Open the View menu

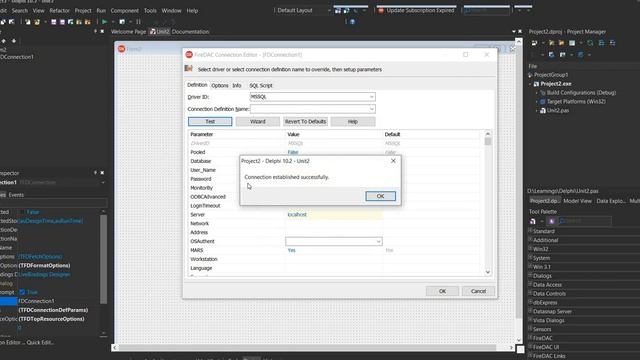(x=38, y=11)
